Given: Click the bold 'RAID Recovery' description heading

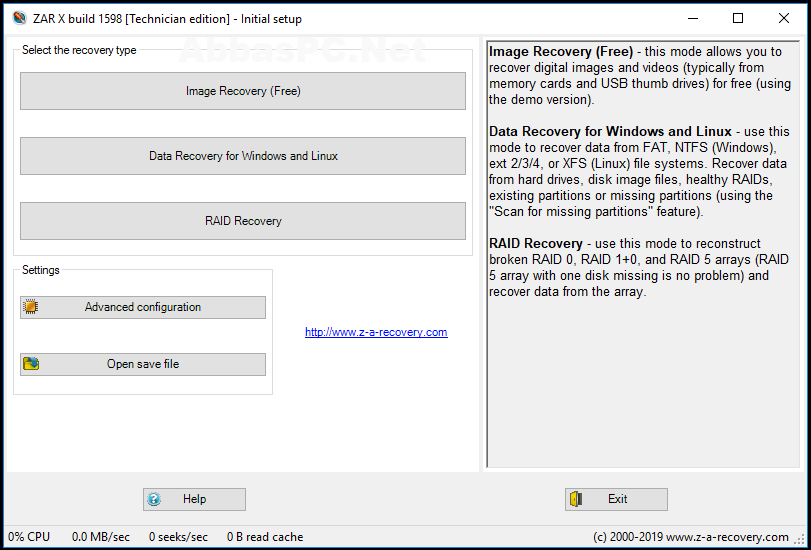Looking at the screenshot, I should pos(536,244).
